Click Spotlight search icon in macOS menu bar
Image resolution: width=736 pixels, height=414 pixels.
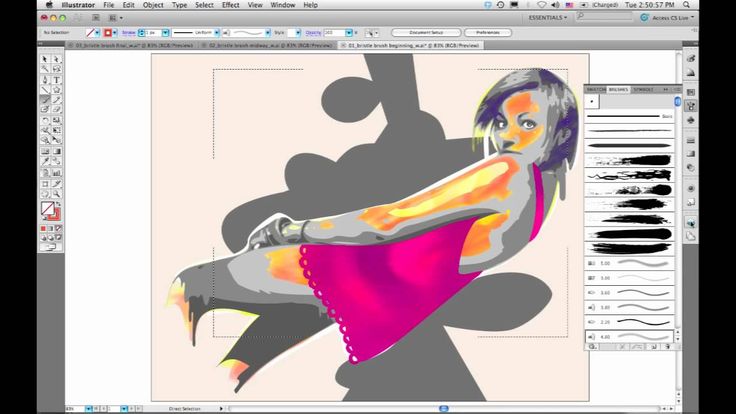(x=686, y=5)
